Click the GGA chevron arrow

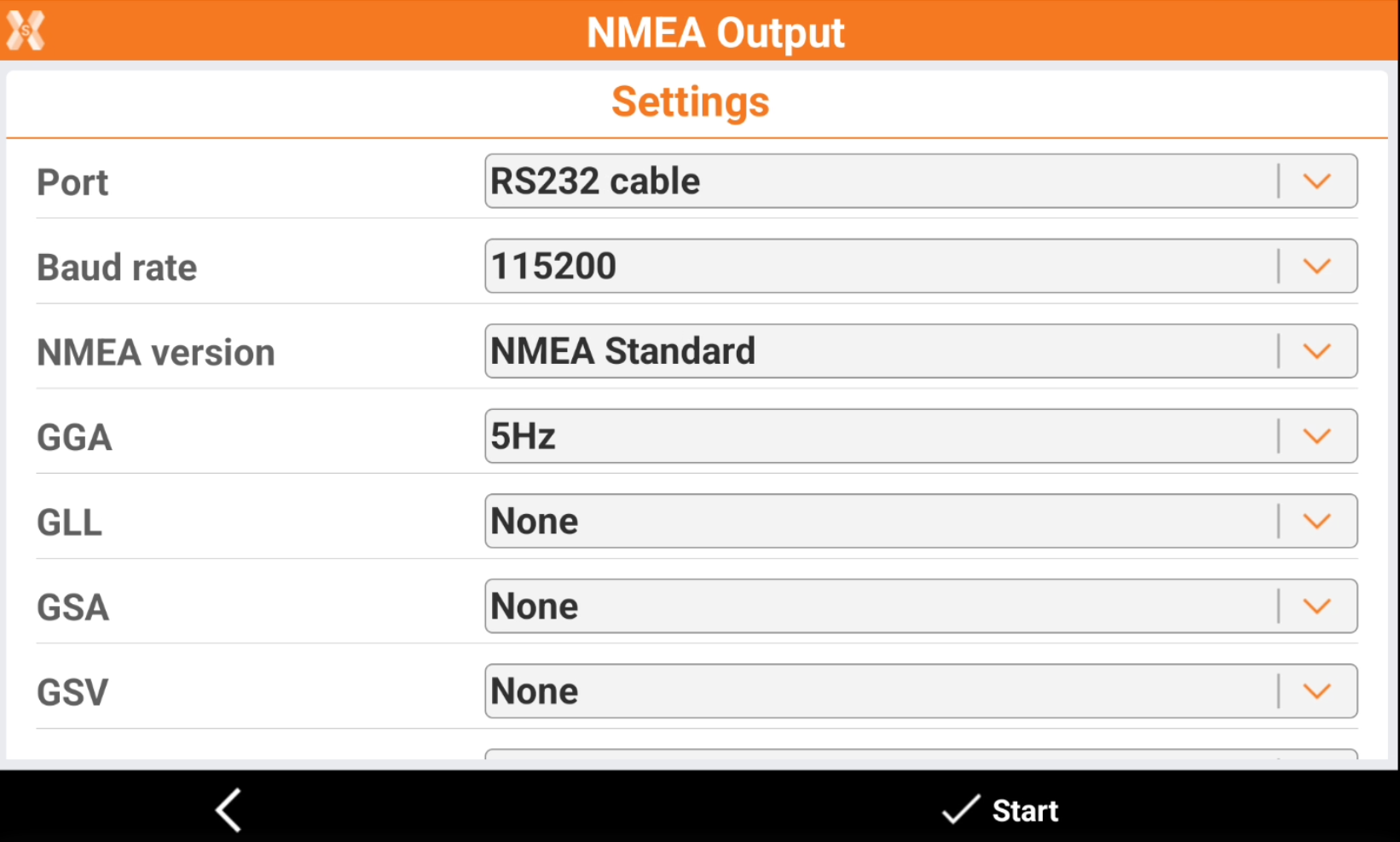[x=1317, y=436]
